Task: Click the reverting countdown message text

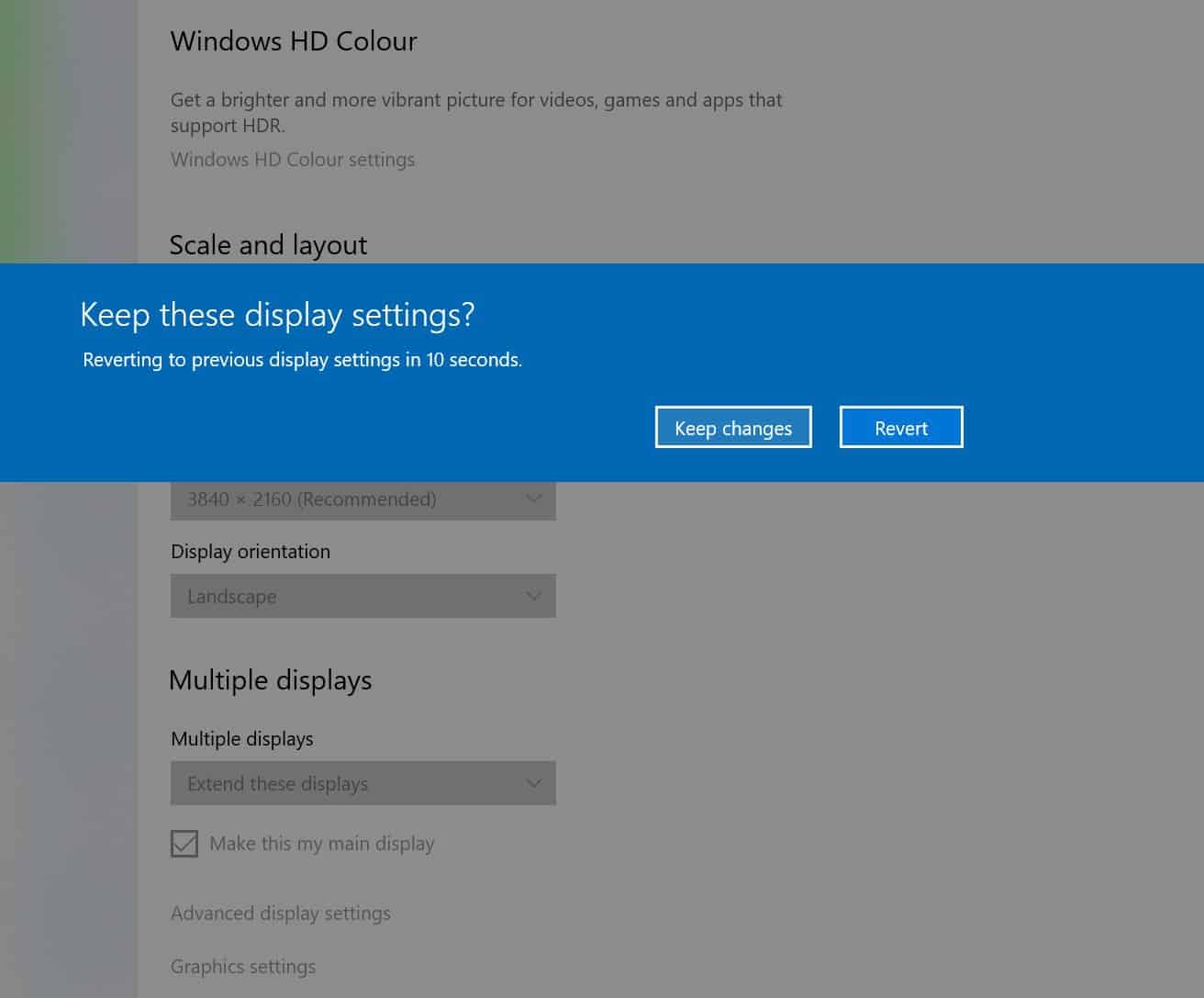Action: pos(301,359)
